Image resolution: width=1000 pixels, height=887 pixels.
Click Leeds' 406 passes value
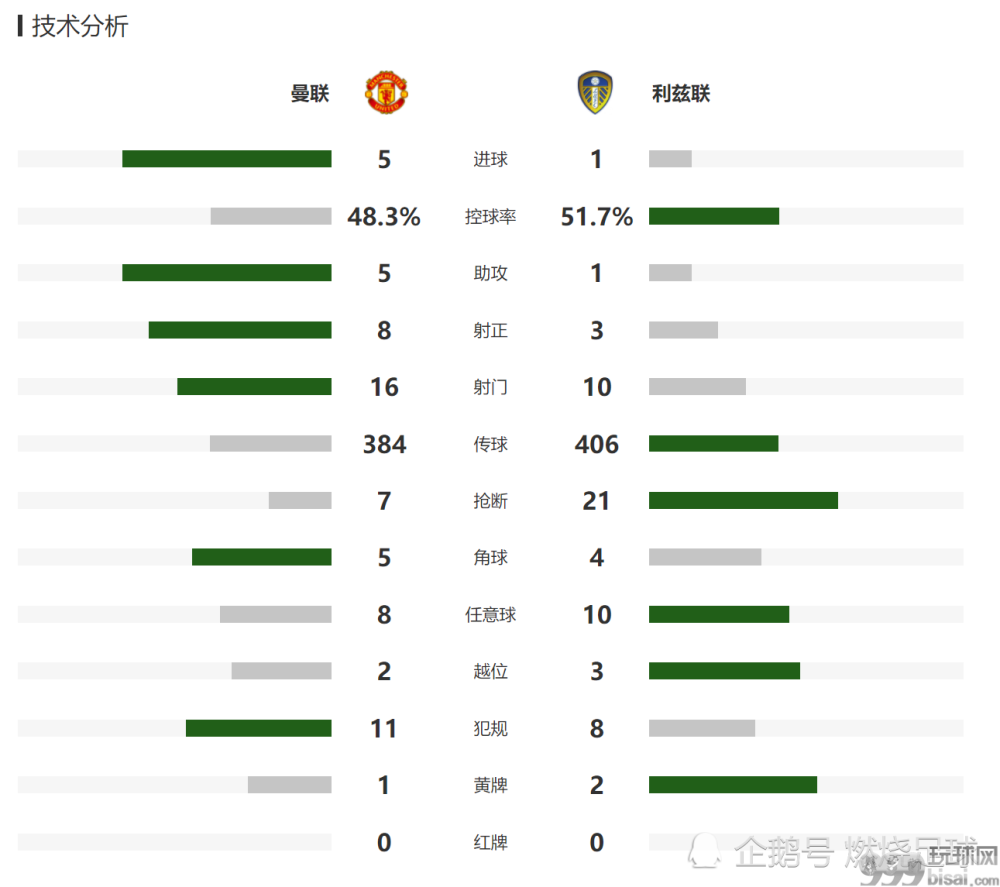coord(596,444)
